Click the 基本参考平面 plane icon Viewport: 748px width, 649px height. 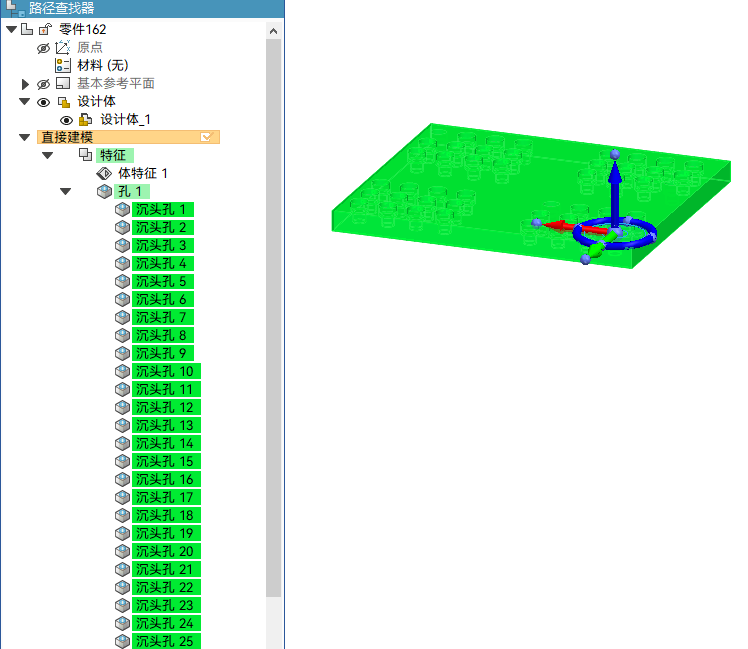pyautogui.click(x=62, y=84)
